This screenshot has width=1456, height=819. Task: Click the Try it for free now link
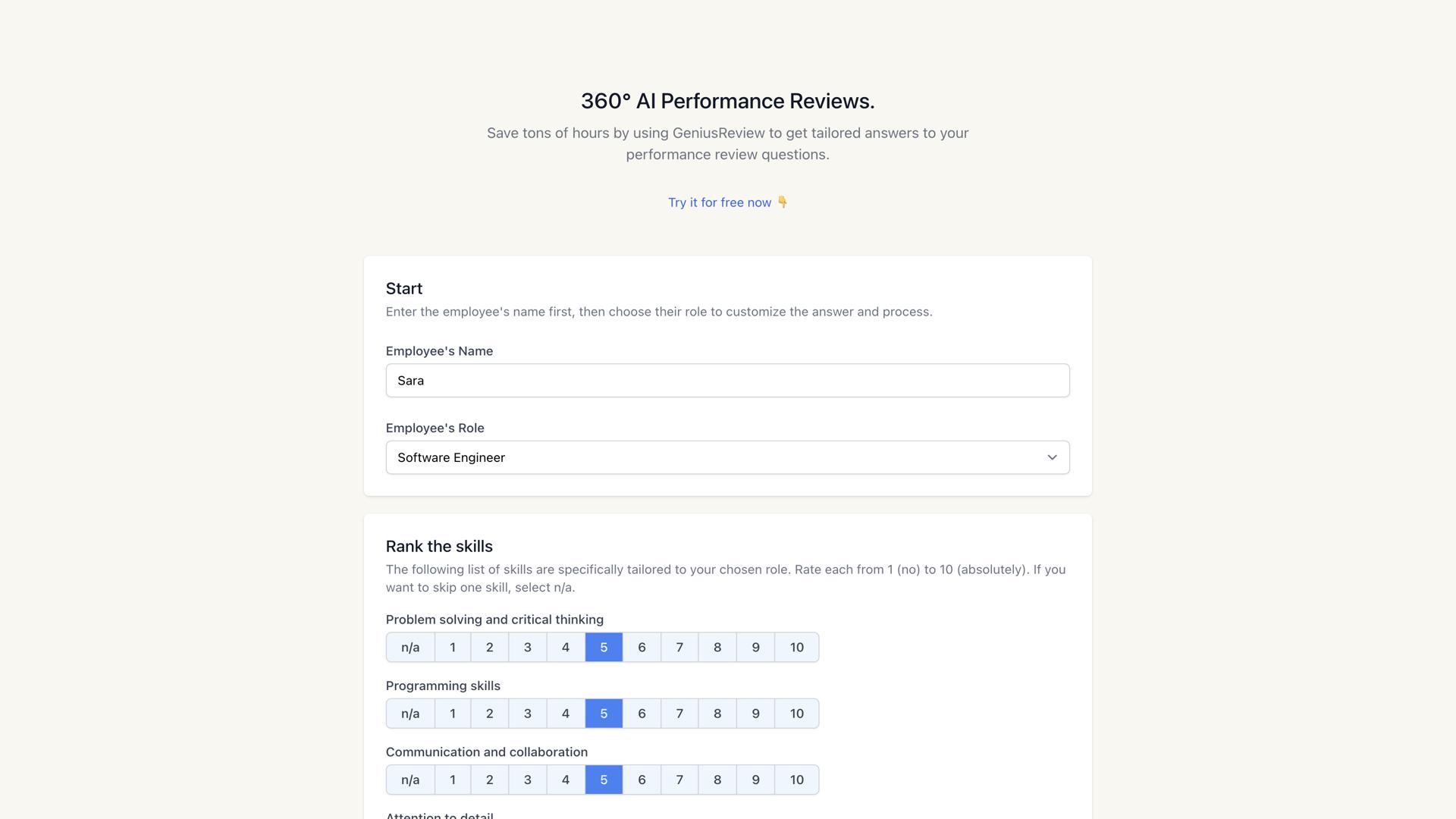pos(719,202)
